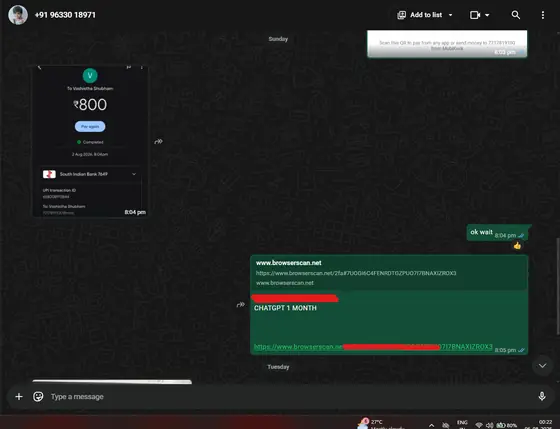Image resolution: width=560 pixels, height=429 pixels.
Task: Start a video call with the camera icon
Action: pos(475,15)
